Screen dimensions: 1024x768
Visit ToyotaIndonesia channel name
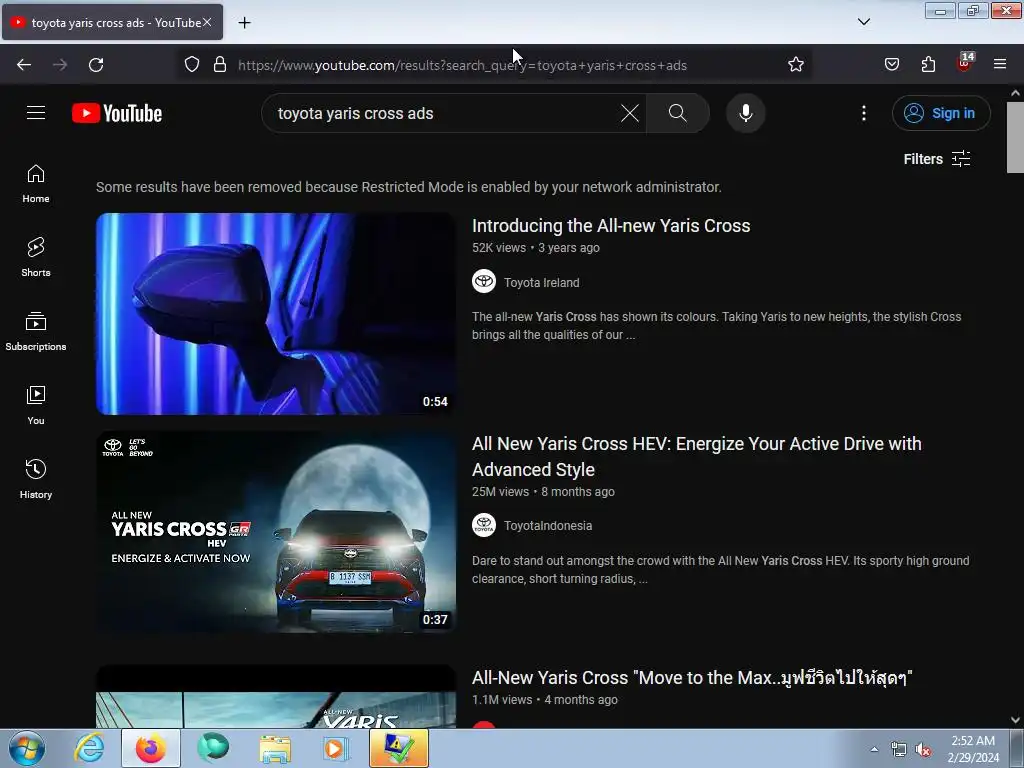click(548, 526)
